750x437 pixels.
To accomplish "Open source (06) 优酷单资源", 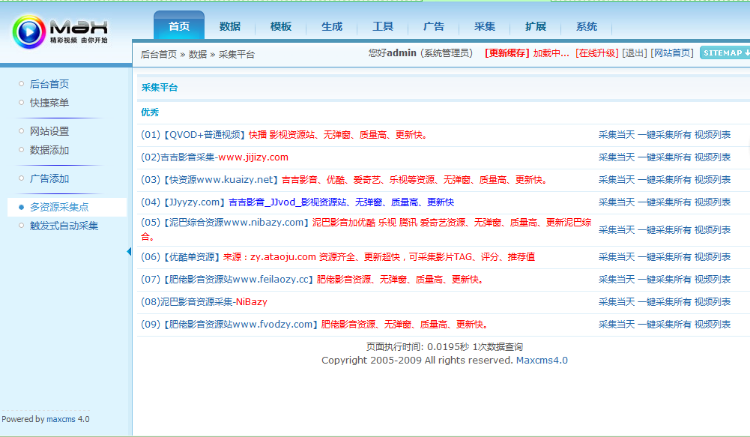I will pos(338,257).
